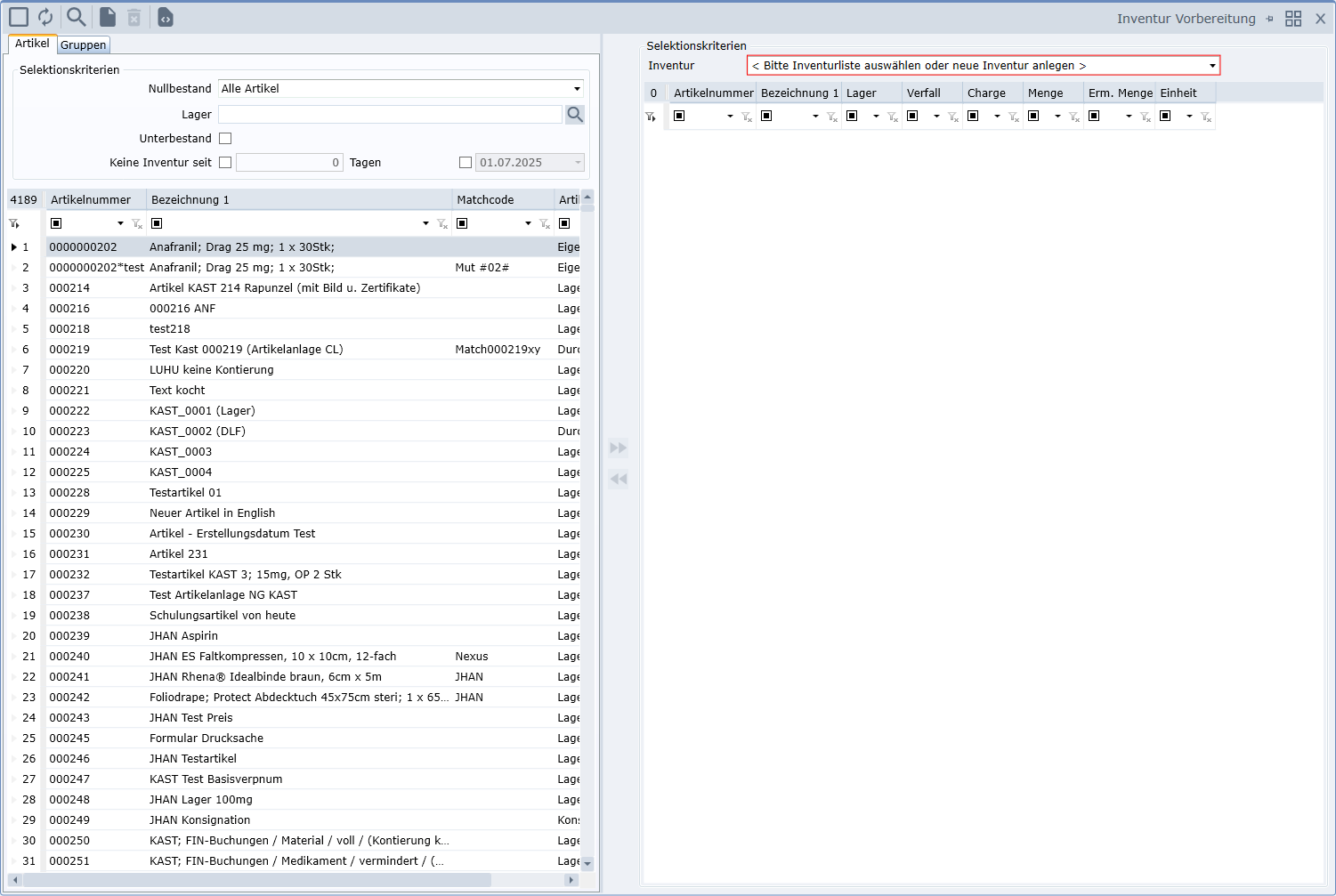This screenshot has width=1336, height=896.
Task: Click into the Lager input field
Action: (390, 115)
